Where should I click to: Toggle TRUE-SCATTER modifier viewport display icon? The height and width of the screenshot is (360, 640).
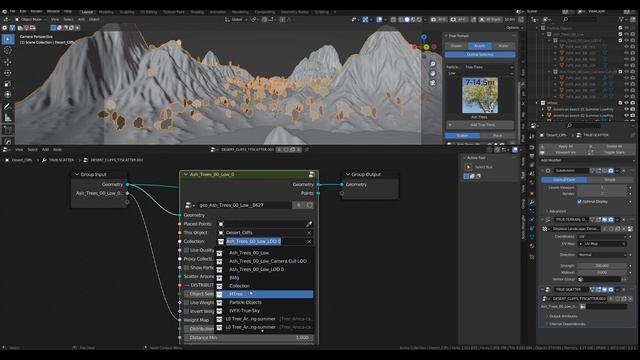(604, 289)
